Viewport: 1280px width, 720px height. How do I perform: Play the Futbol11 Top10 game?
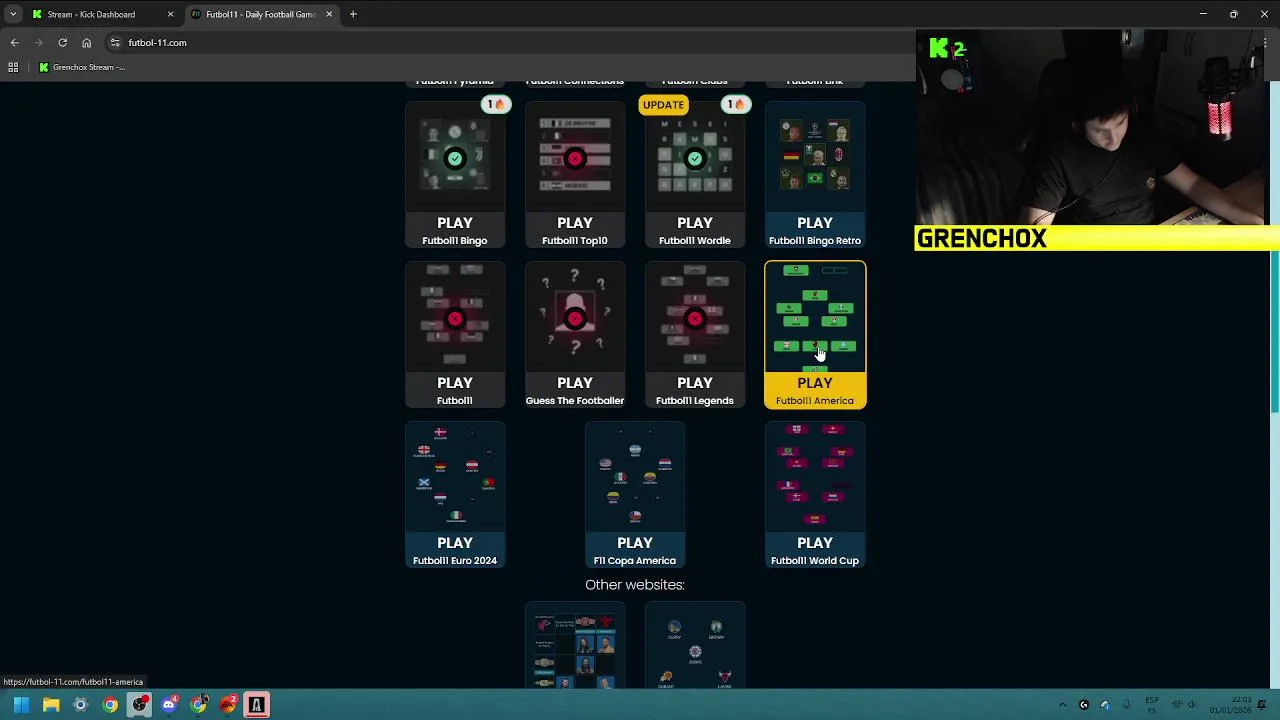[575, 175]
